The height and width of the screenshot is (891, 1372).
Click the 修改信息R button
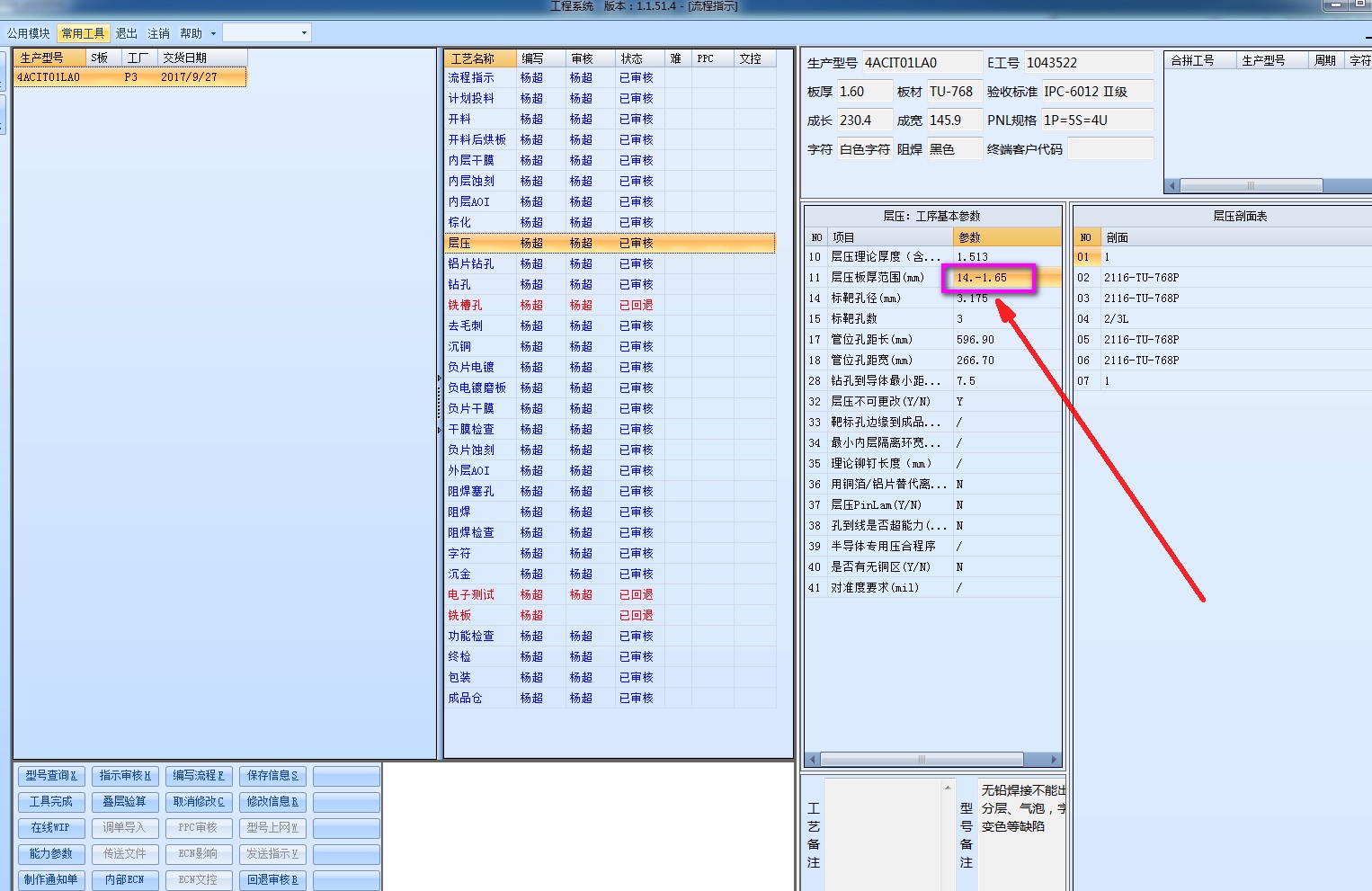tap(272, 802)
